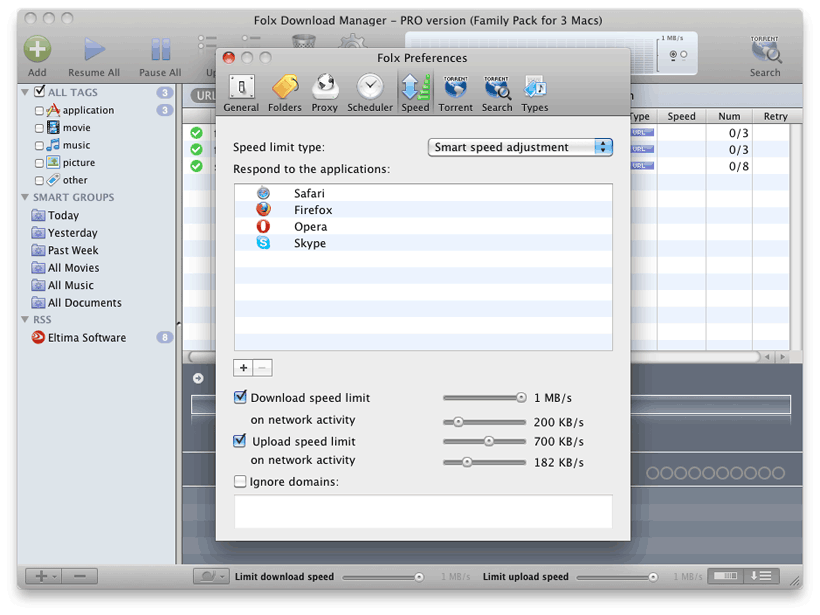Toggle application tag checkbox
The width and height of the screenshot is (820, 615).
click(x=39, y=110)
